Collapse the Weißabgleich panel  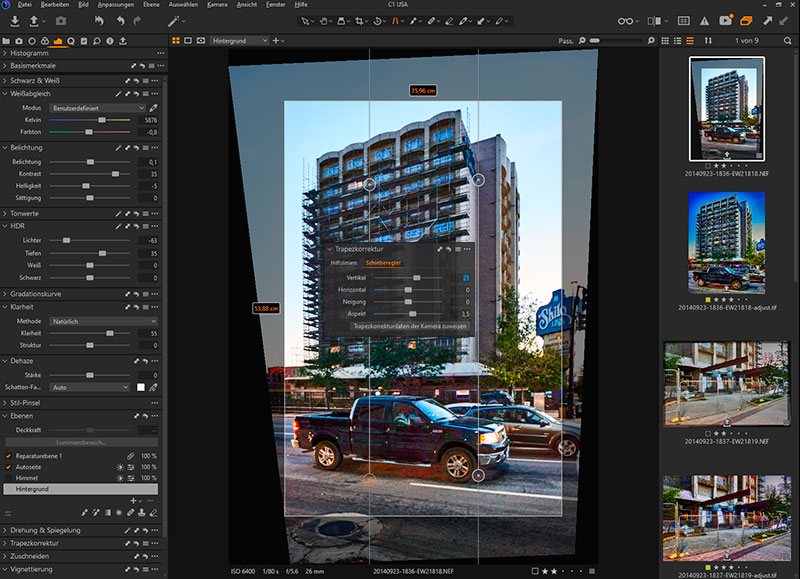[x=5, y=94]
